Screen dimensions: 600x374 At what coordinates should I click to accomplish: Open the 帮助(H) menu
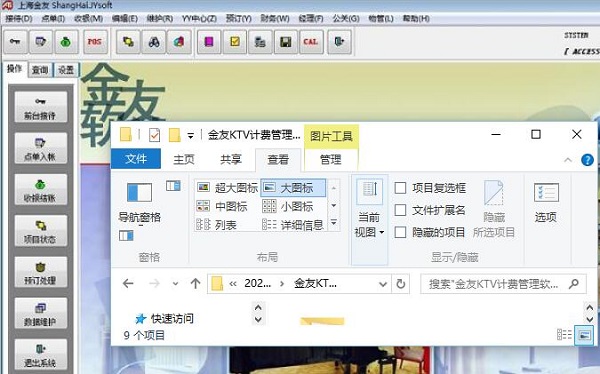pyautogui.click(x=416, y=18)
